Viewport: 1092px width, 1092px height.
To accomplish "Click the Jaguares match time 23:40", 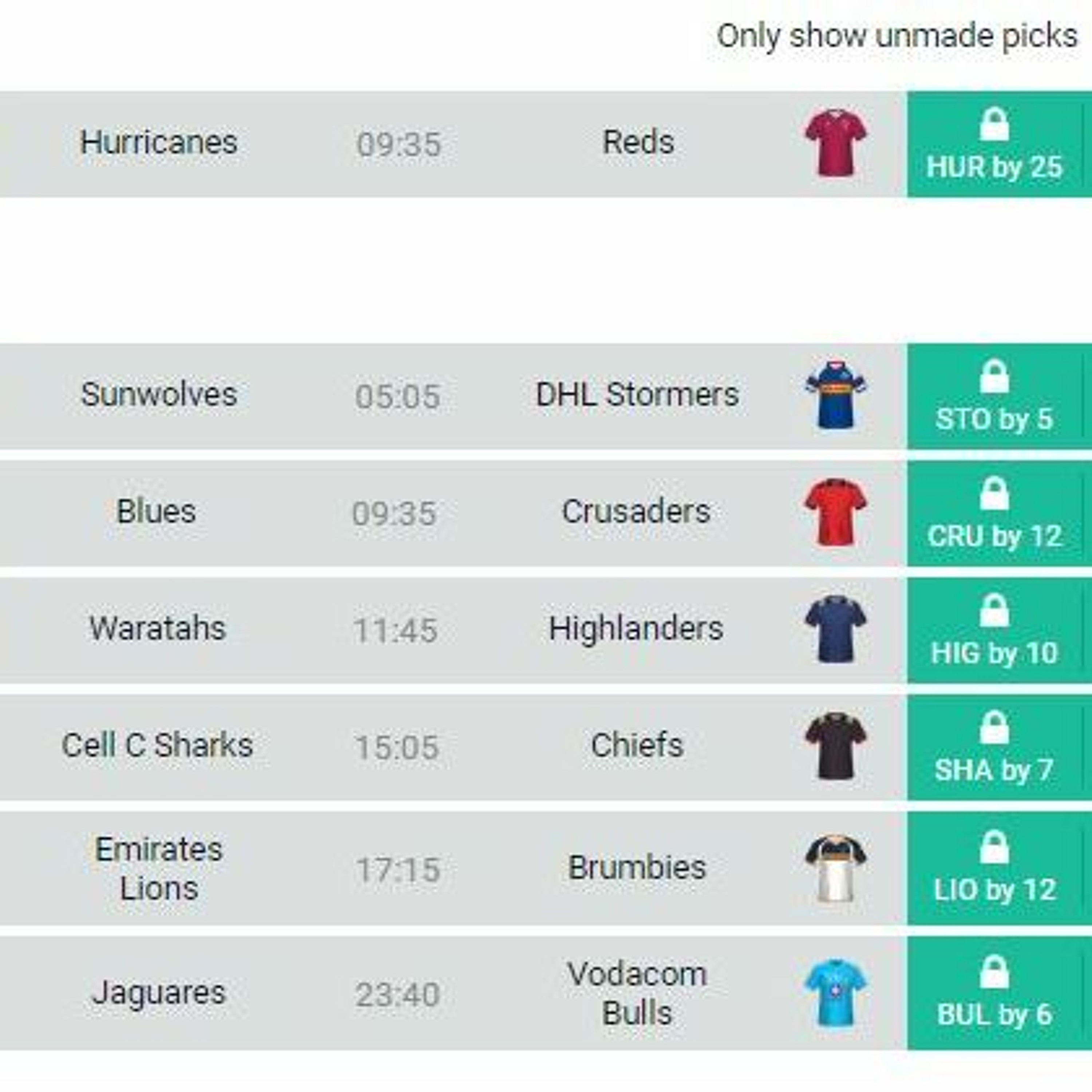I will [397, 995].
